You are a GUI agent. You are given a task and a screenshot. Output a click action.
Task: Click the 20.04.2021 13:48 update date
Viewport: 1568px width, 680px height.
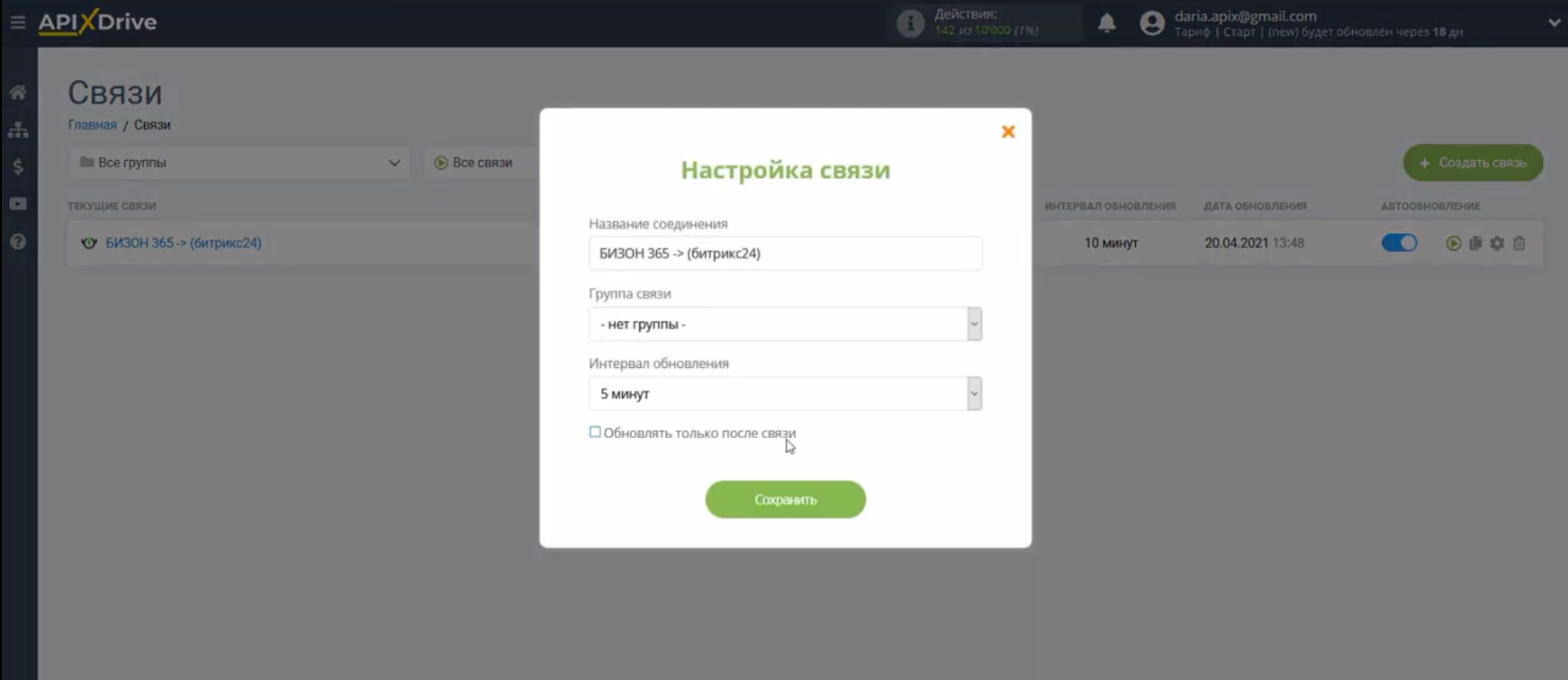pos(1254,243)
